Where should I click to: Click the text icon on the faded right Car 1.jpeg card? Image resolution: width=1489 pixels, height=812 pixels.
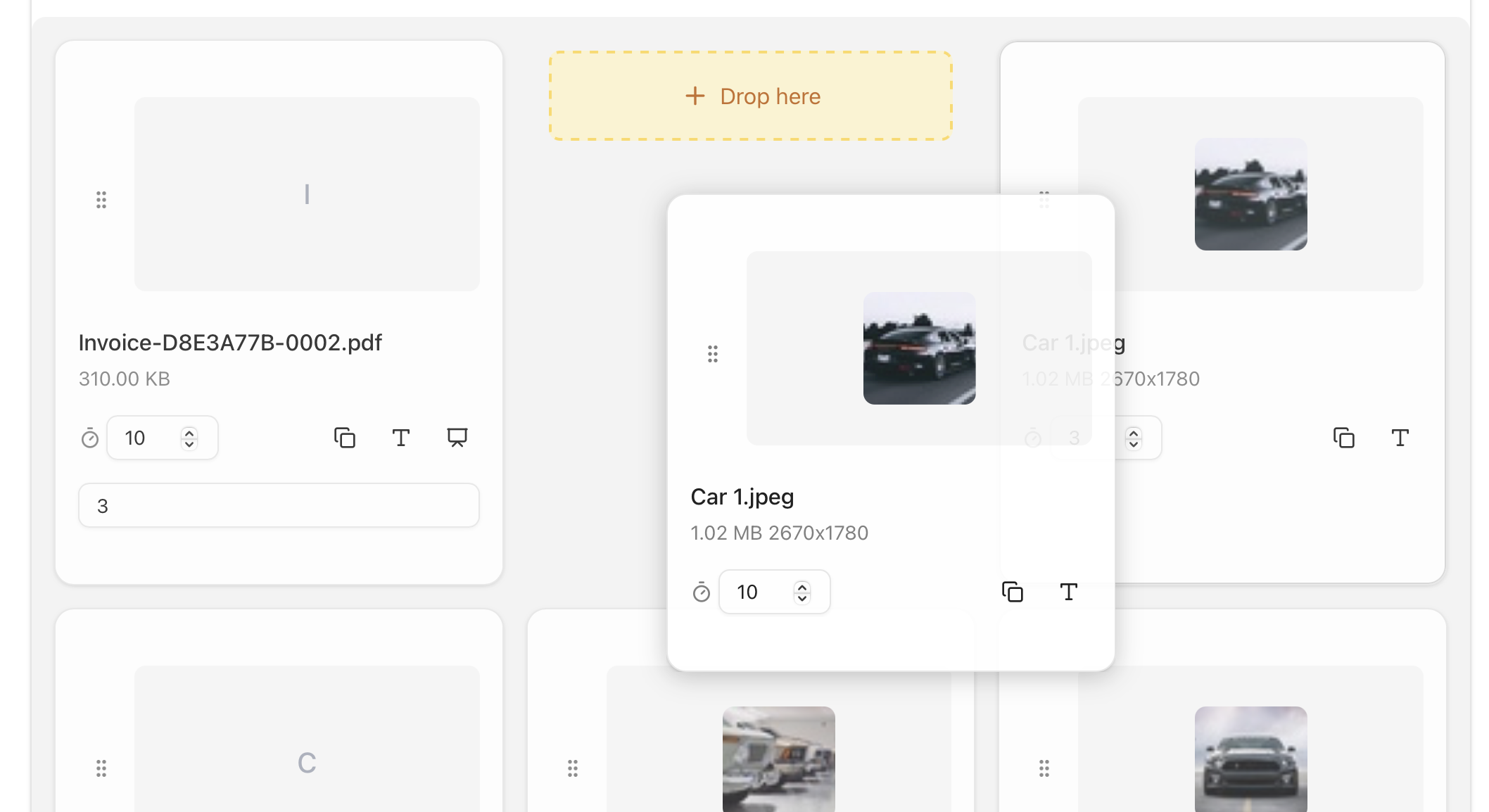[1400, 438]
